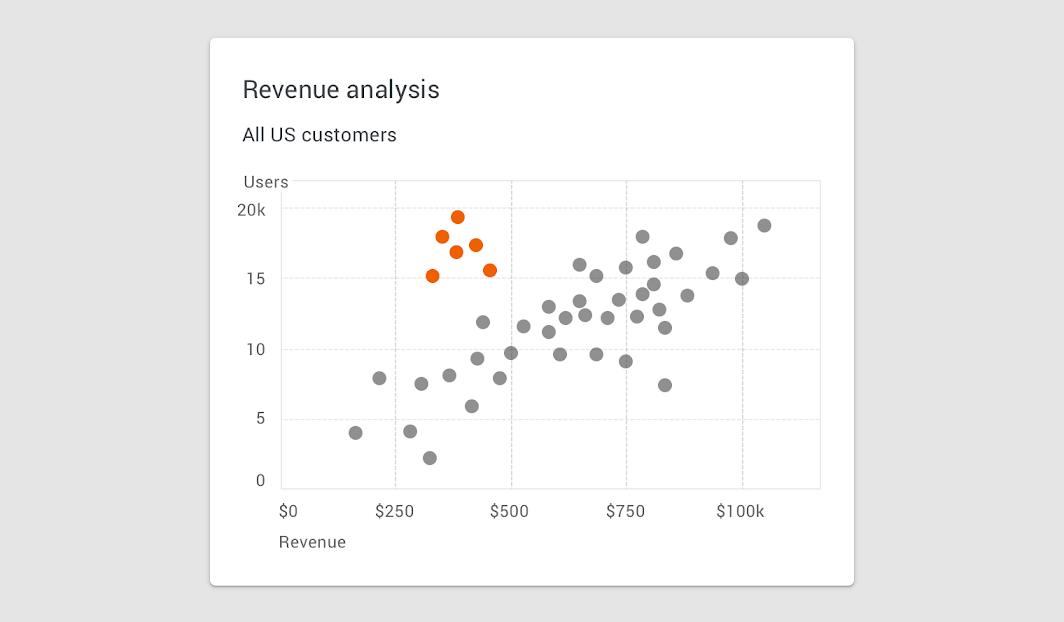Select the isolated gray point below 10 near $750
This screenshot has width=1064, height=622.
pyautogui.click(x=664, y=385)
